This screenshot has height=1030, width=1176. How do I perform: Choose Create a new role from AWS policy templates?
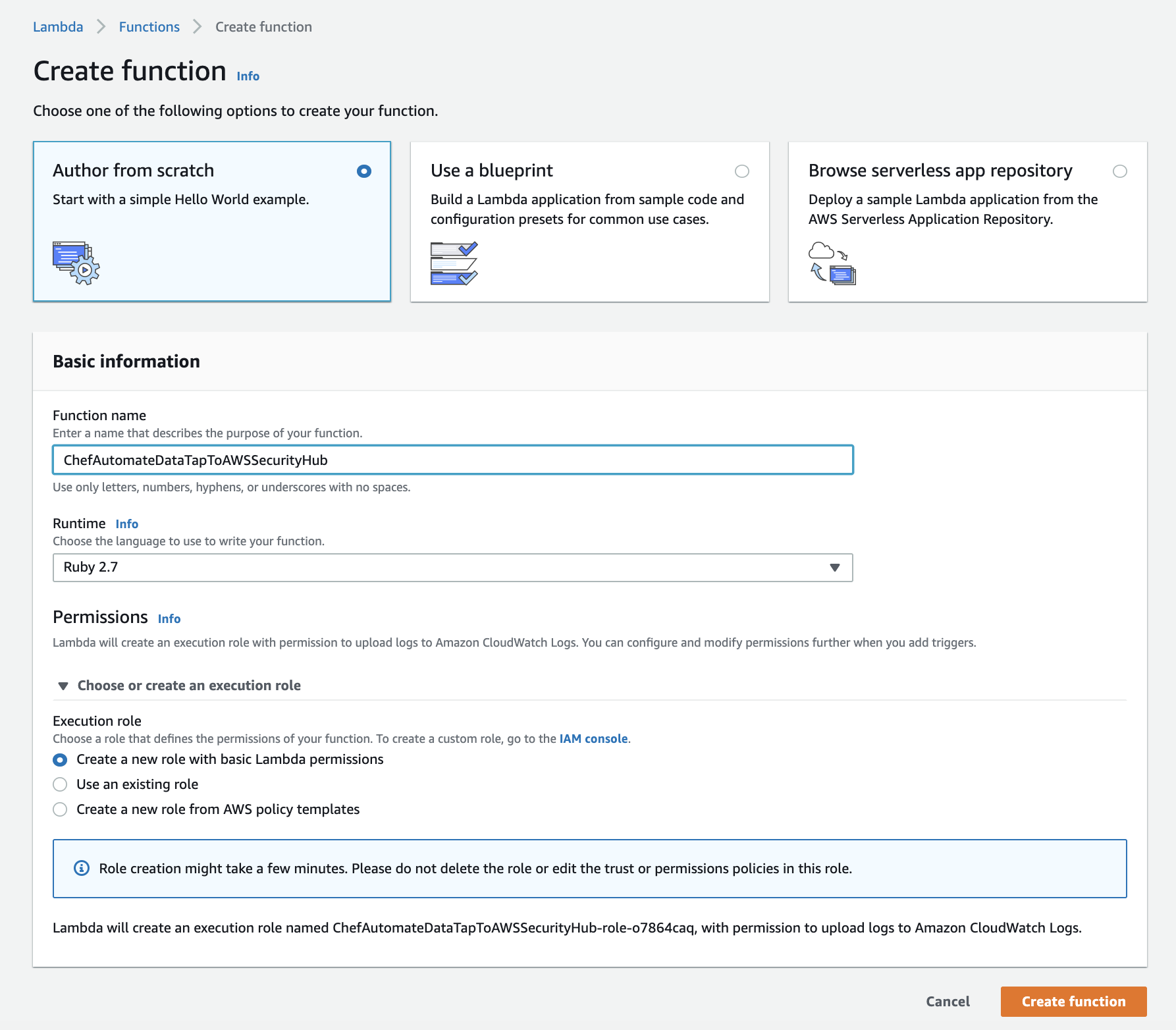tap(60, 809)
